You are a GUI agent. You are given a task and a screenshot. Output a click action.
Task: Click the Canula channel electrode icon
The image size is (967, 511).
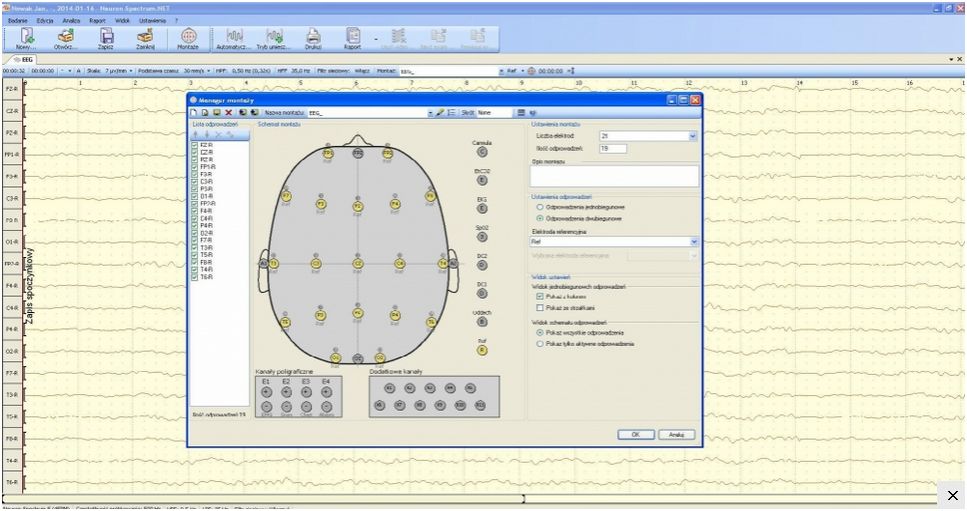tap(482, 152)
